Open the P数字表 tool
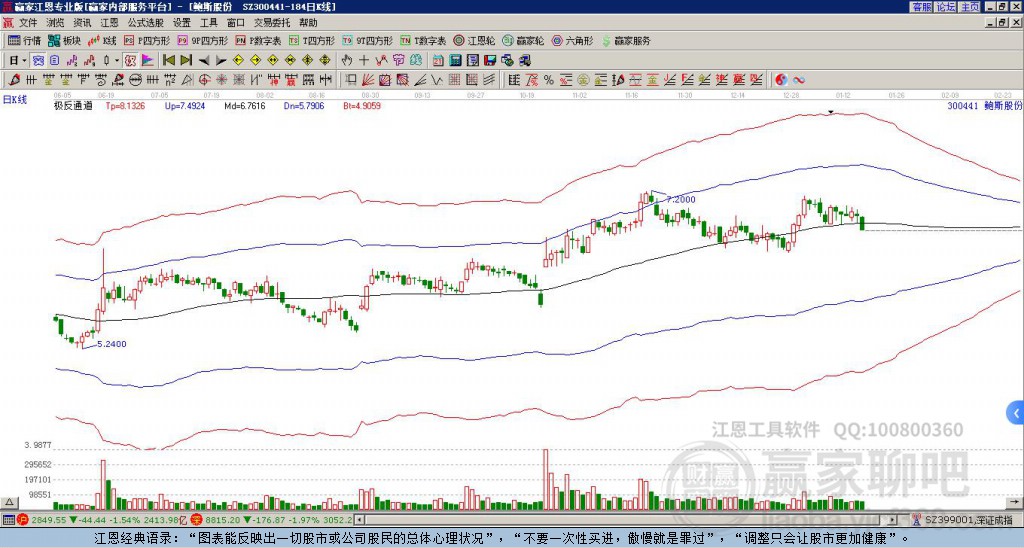Image resolution: width=1024 pixels, height=548 pixels. (258, 40)
